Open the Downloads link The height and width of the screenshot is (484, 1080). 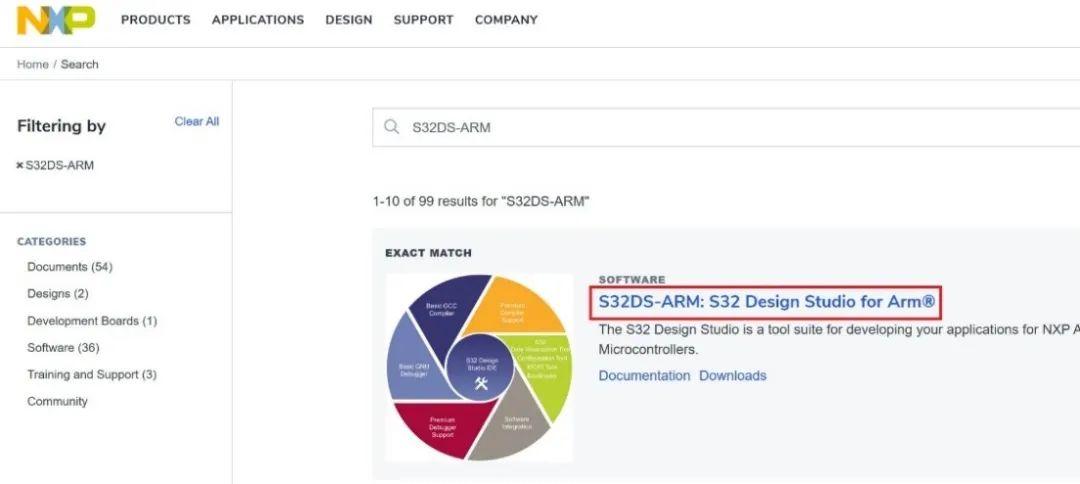click(732, 376)
